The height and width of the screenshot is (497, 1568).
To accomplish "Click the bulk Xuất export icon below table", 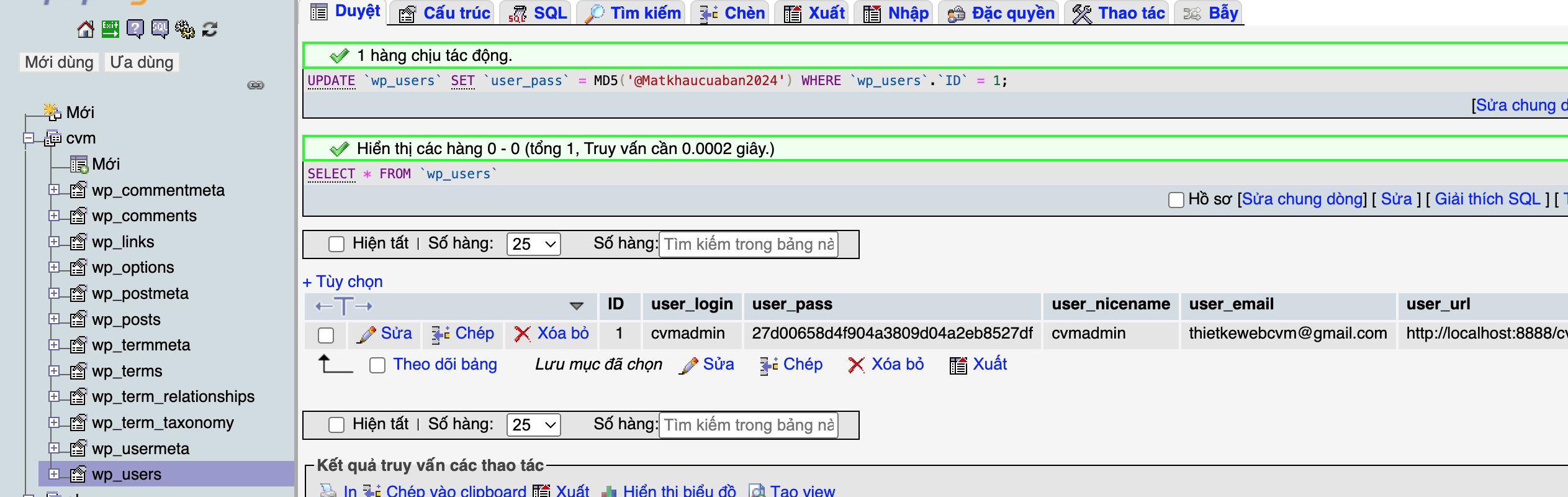I will click(x=958, y=365).
